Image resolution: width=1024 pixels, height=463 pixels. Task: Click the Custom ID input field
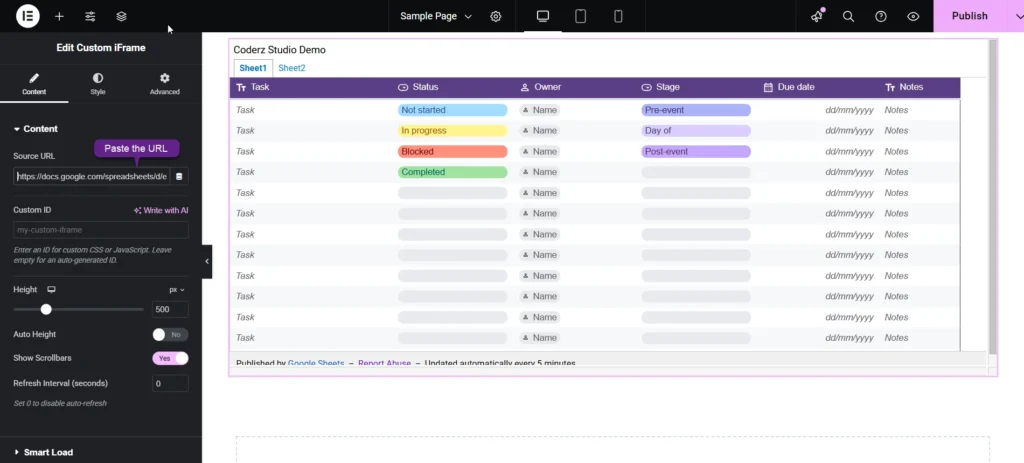pyautogui.click(x=101, y=230)
